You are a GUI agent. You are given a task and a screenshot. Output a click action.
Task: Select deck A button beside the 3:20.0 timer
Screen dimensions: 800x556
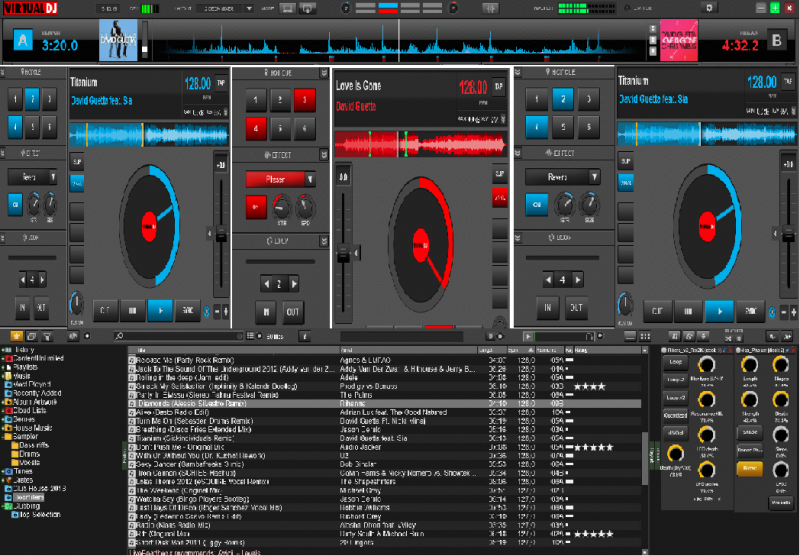tap(22, 40)
